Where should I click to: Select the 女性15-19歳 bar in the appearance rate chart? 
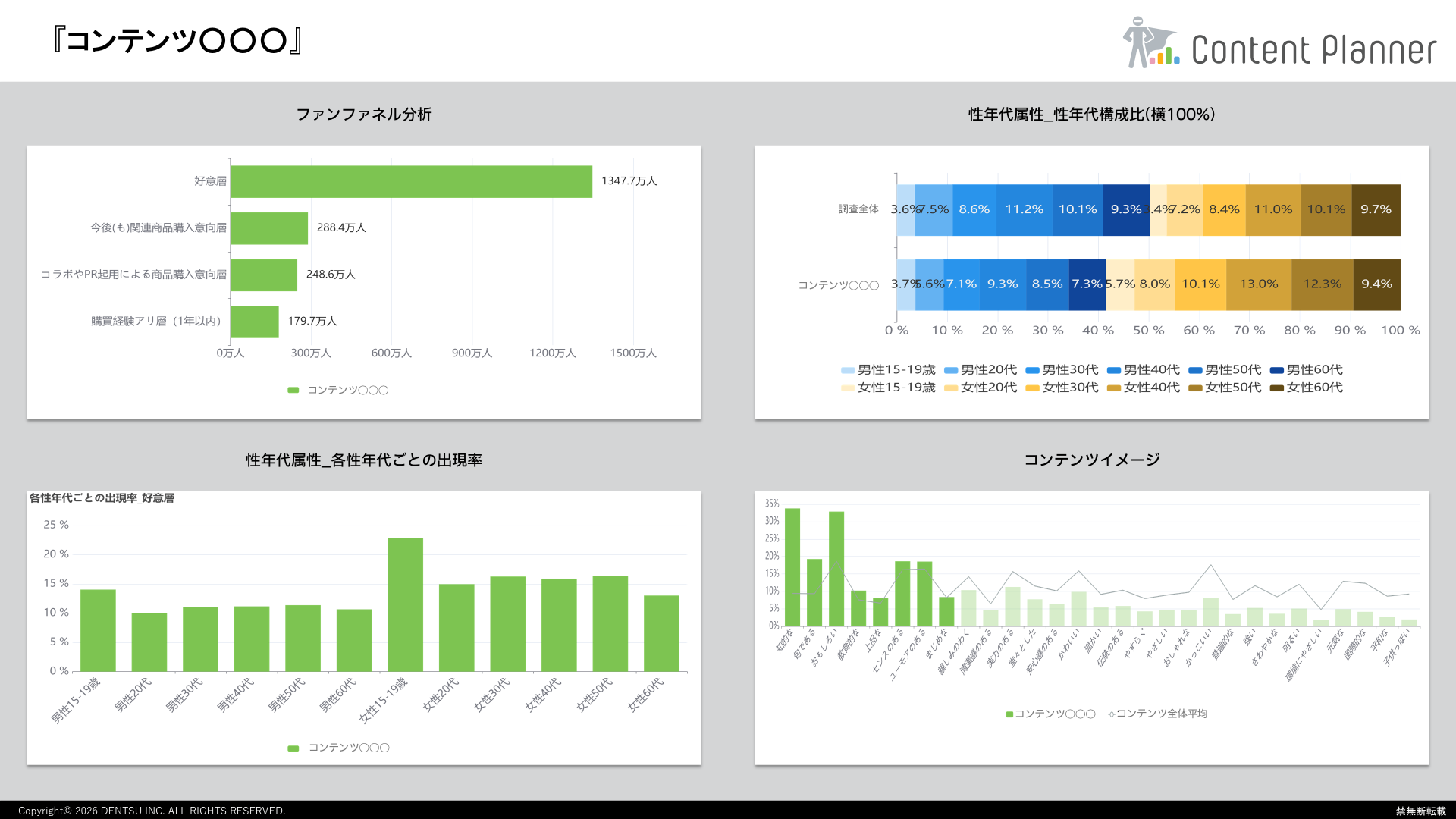pos(405,604)
